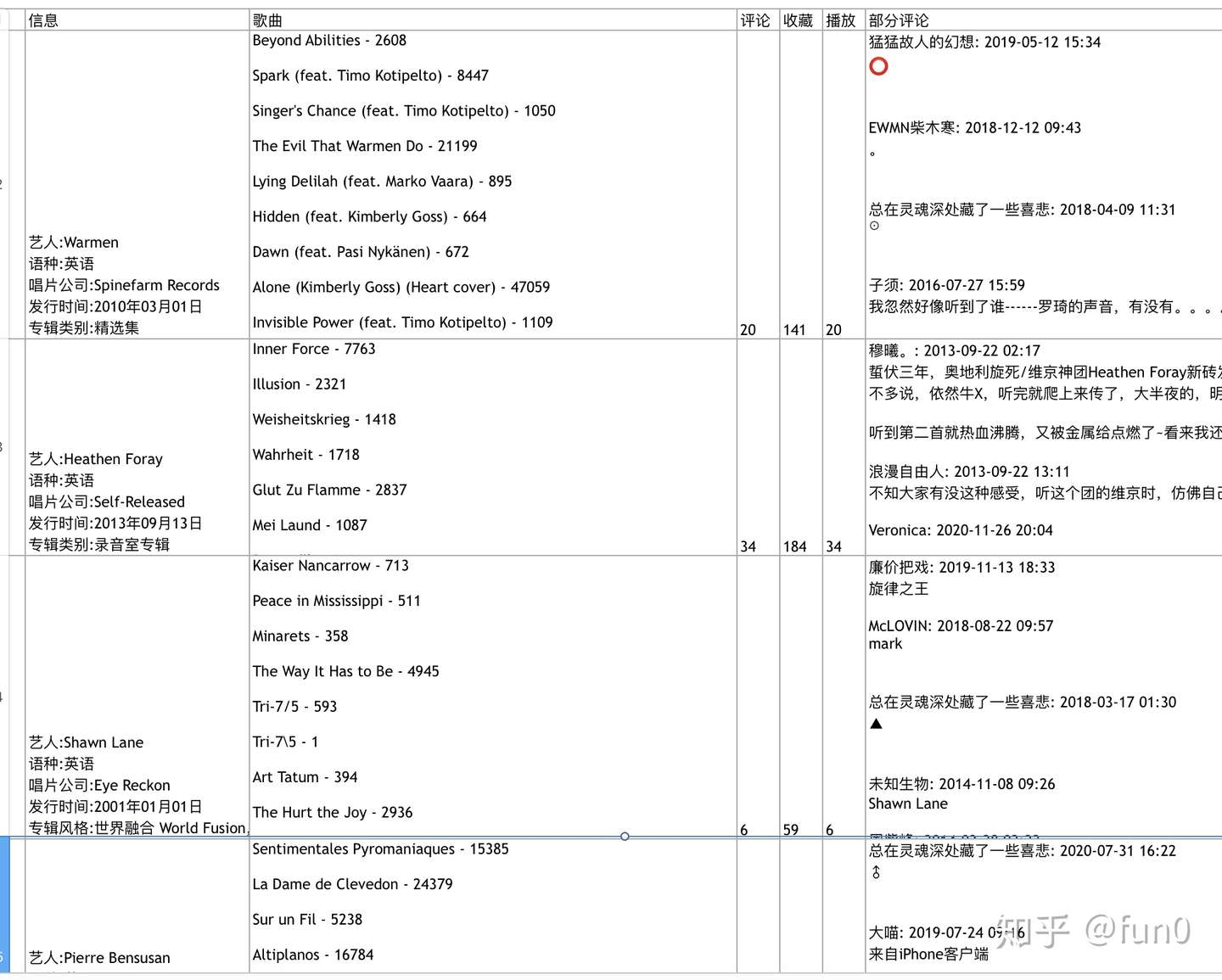
Task: Select Warmen row 评论 value 20
Action: [748, 330]
